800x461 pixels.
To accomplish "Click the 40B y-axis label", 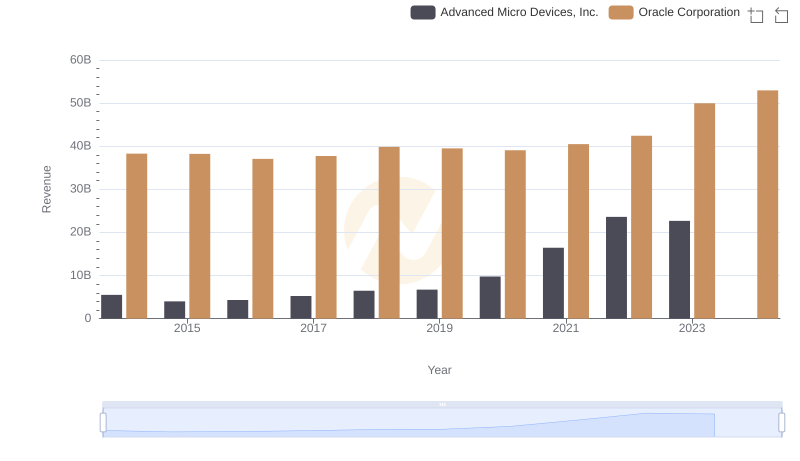I will pyautogui.click(x=81, y=146).
